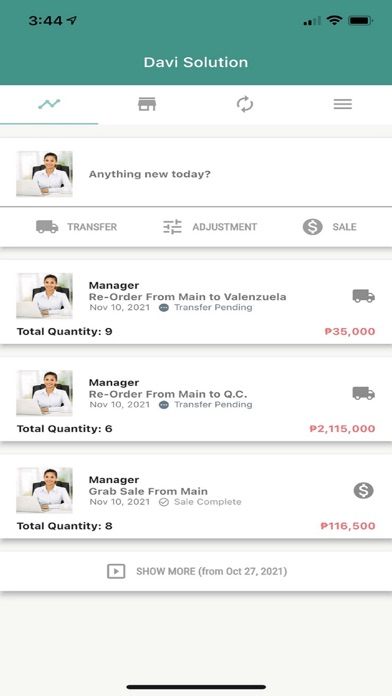Screen dimensions: 392x696
Task: Click the Sale Complete check status
Action: tap(200, 502)
